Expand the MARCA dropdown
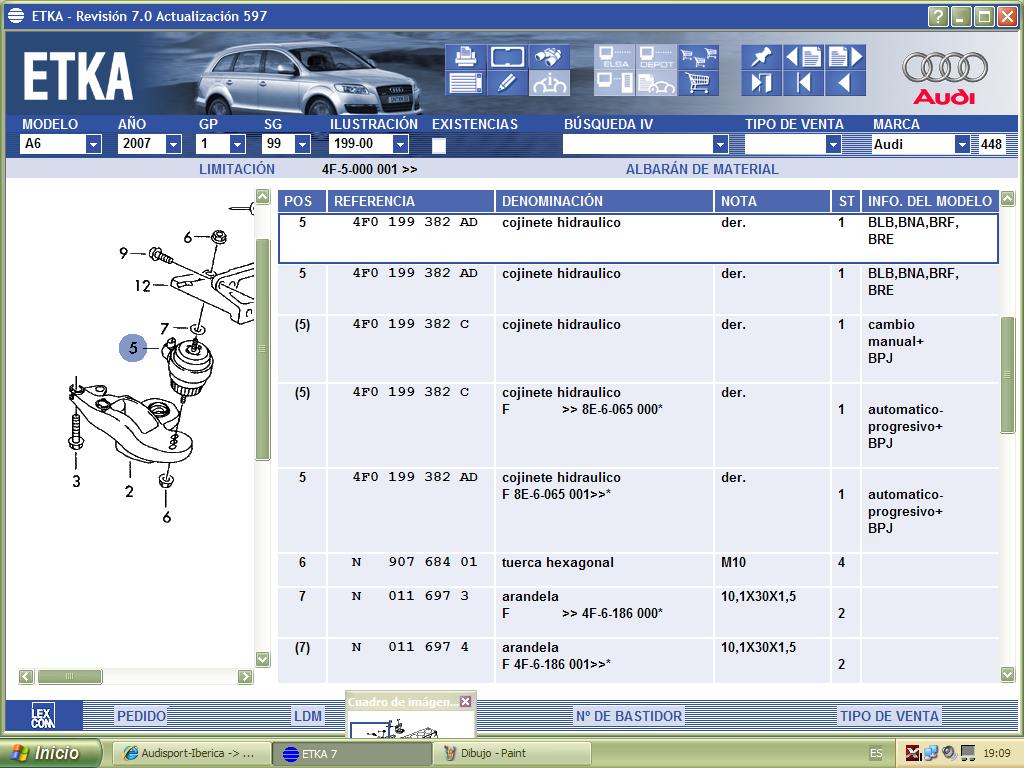The image size is (1024, 768). click(962, 144)
